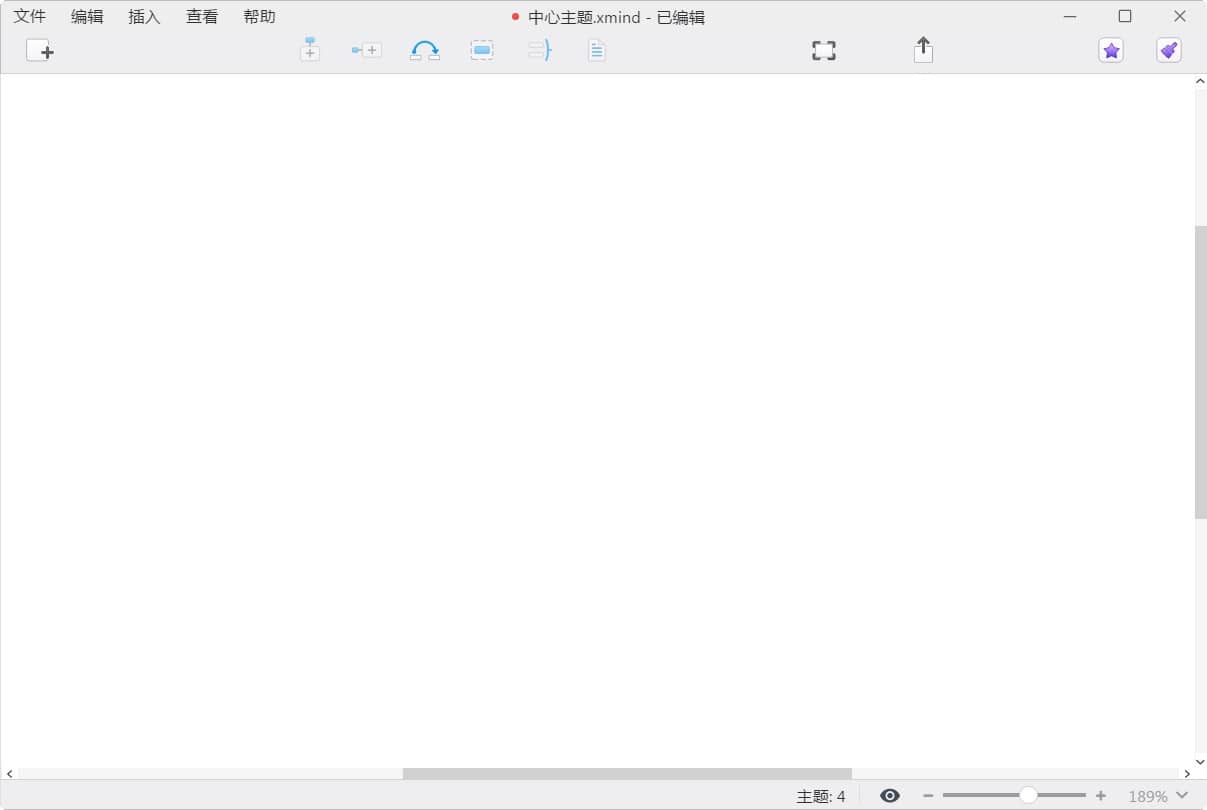Zoom out with the minus button
The image size is (1207, 810).
pos(928,796)
